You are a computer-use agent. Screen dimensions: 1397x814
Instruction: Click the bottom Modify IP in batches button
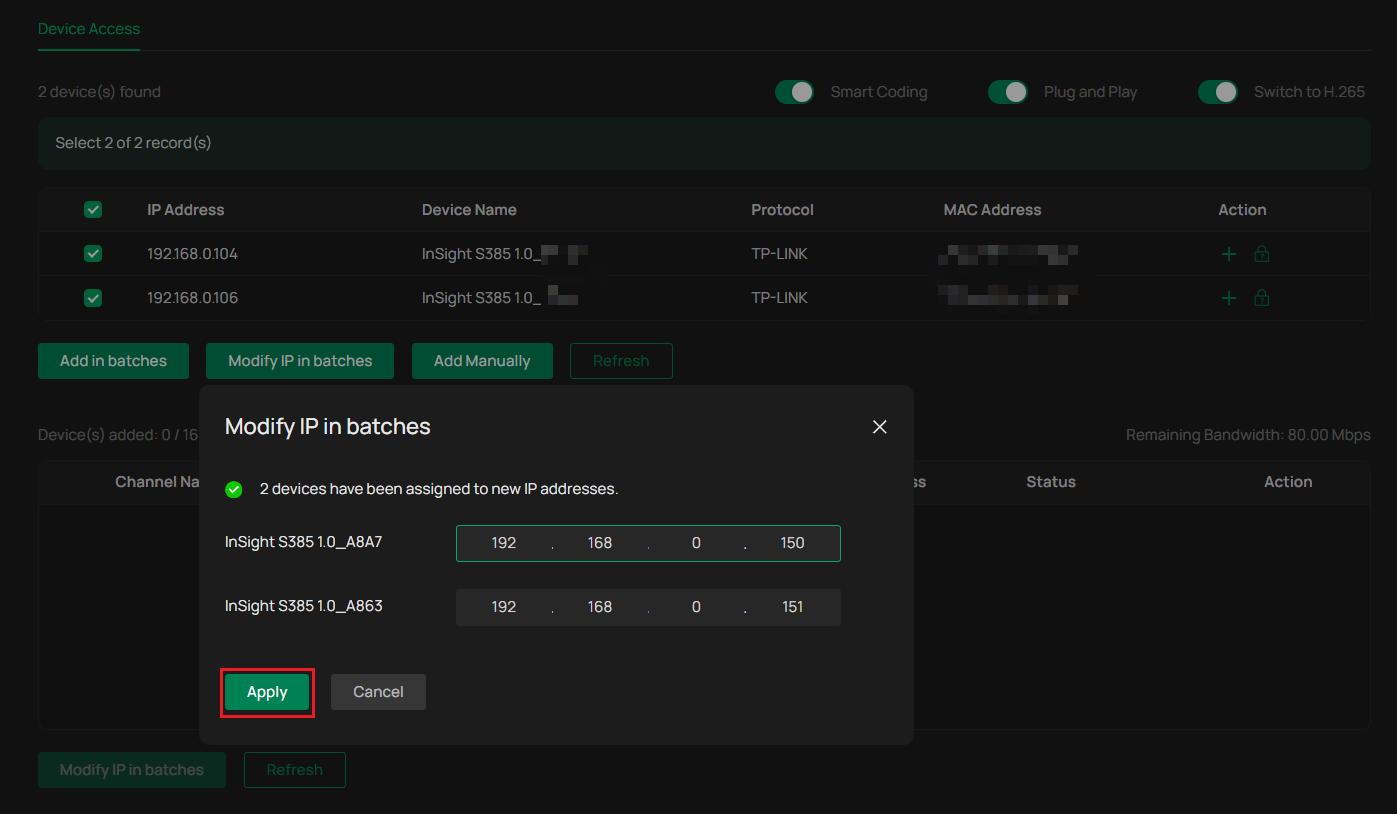132,770
